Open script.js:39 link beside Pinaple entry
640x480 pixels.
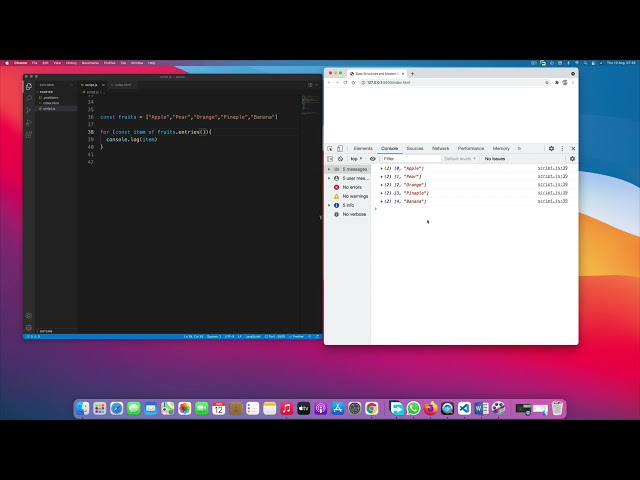coord(552,193)
